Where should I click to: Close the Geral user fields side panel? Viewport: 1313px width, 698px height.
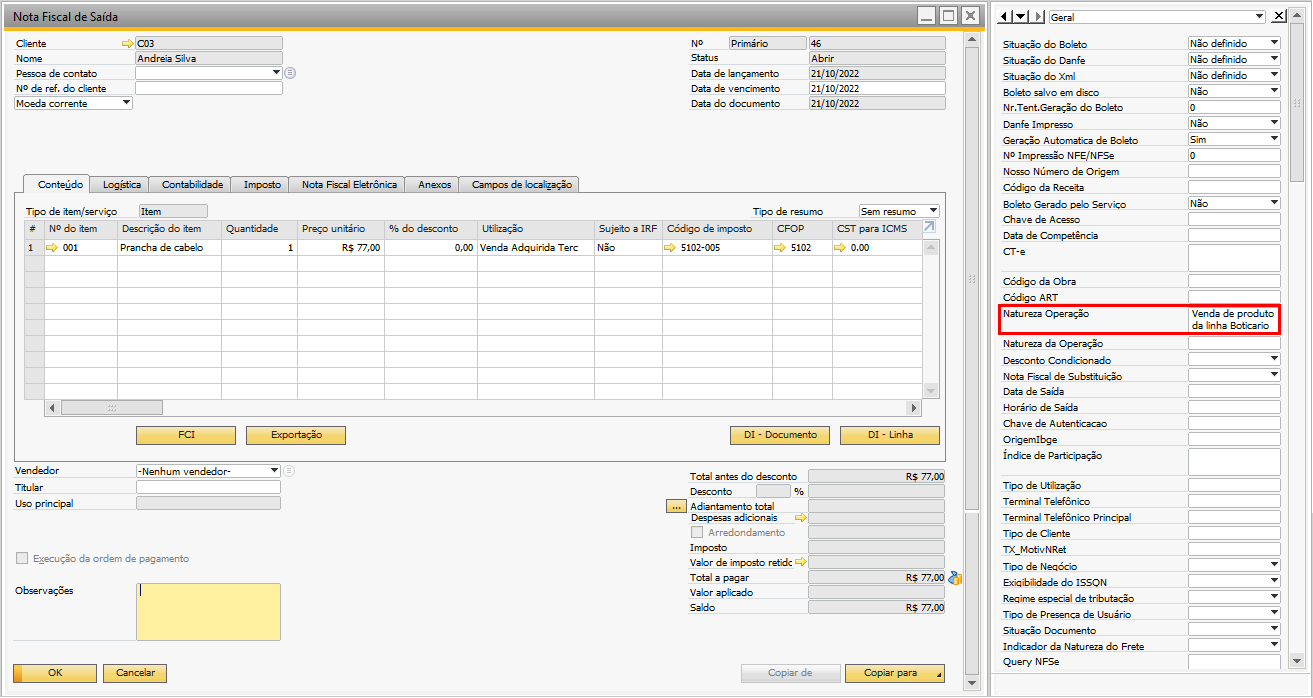(x=1279, y=17)
